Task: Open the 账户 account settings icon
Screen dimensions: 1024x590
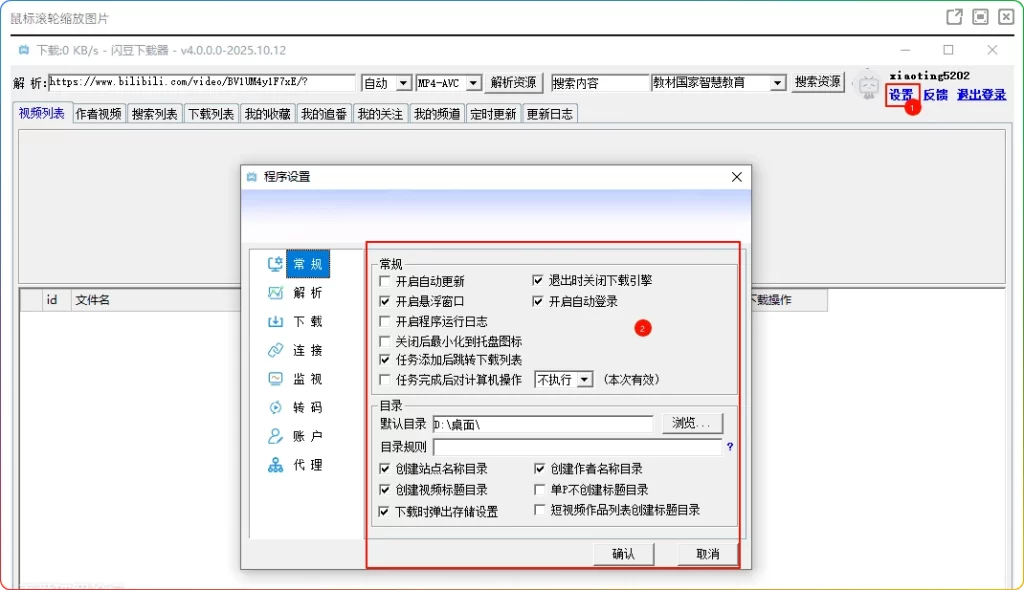Action: click(x=275, y=437)
